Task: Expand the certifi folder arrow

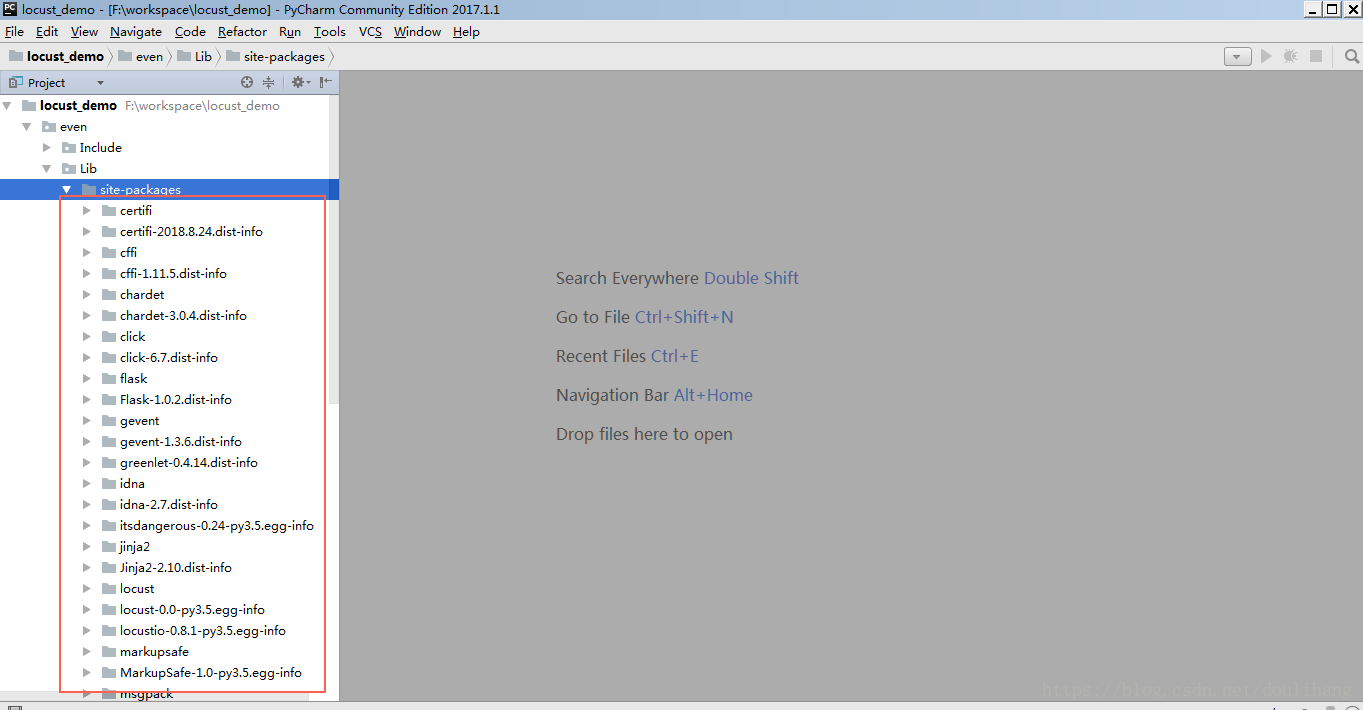Action: coord(87,211)
